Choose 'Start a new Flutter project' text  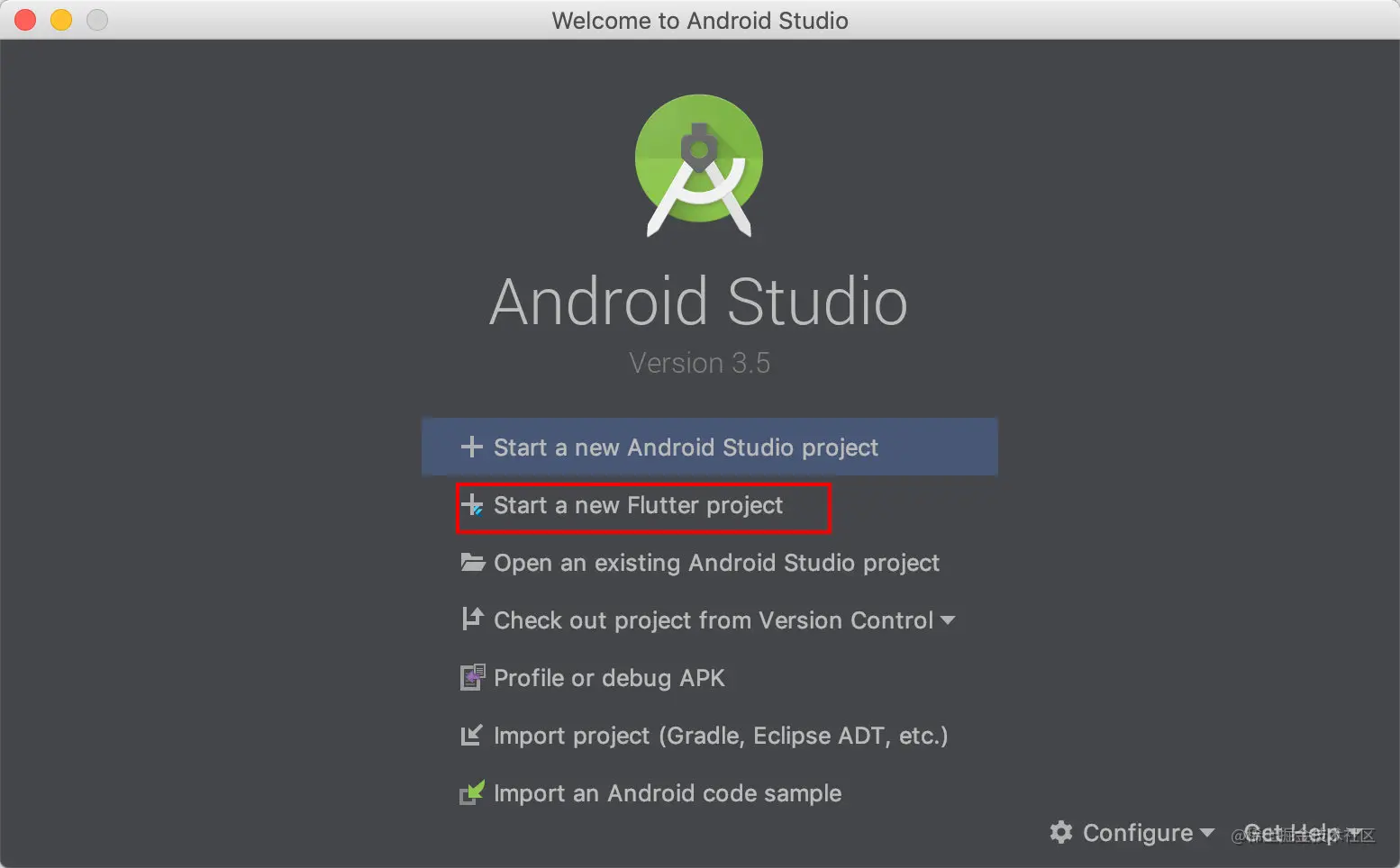pos(638,505)
